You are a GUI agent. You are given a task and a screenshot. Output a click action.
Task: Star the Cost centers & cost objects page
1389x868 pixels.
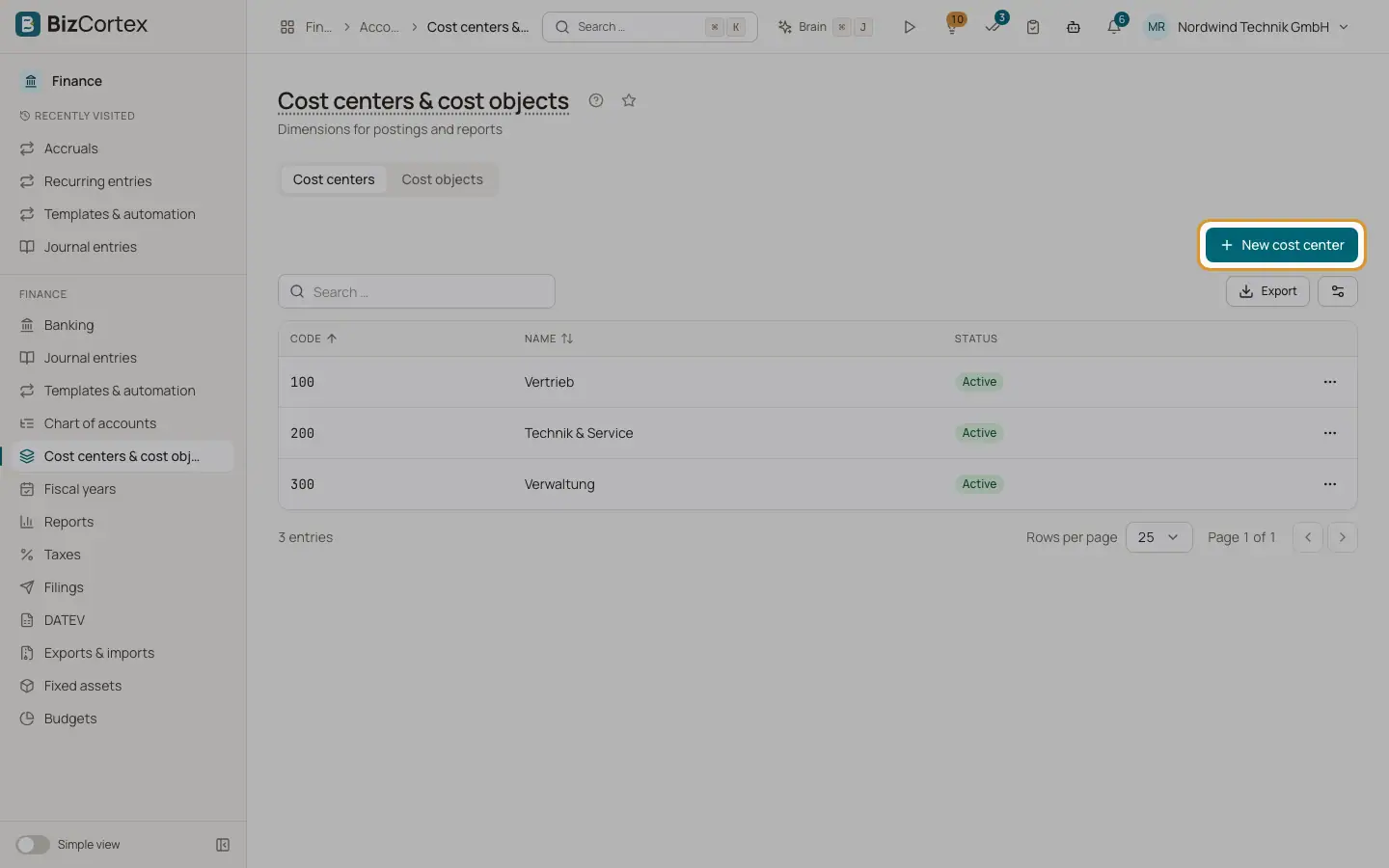coord(629,100)
